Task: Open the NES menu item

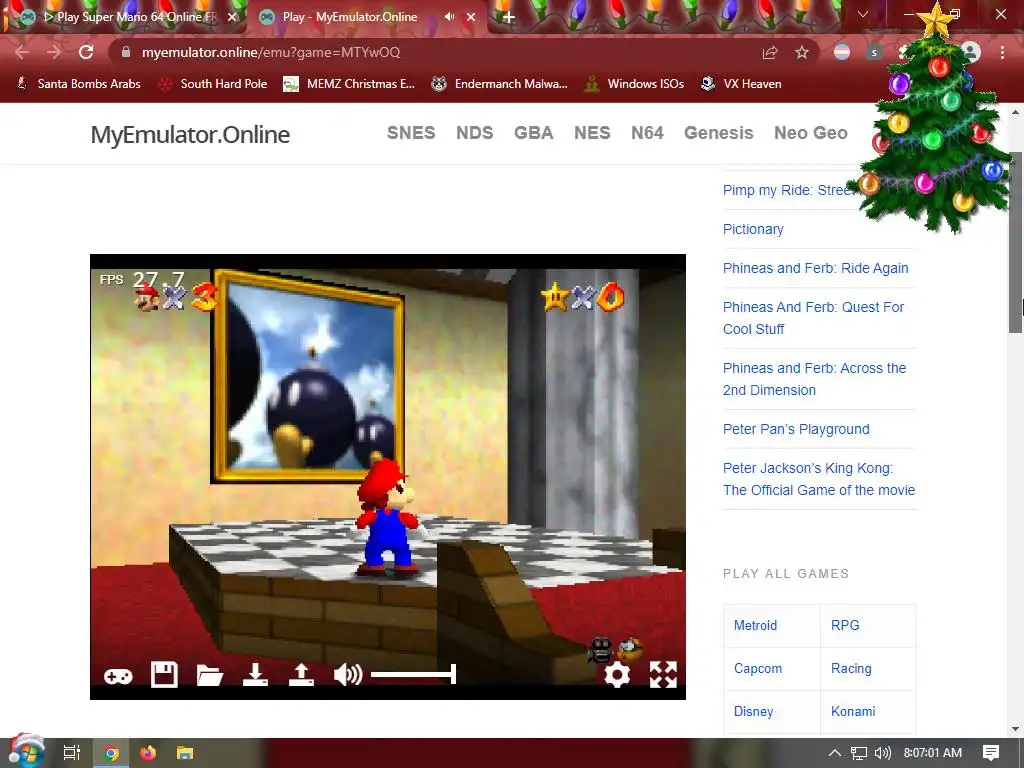Action: tap(592, 133)
